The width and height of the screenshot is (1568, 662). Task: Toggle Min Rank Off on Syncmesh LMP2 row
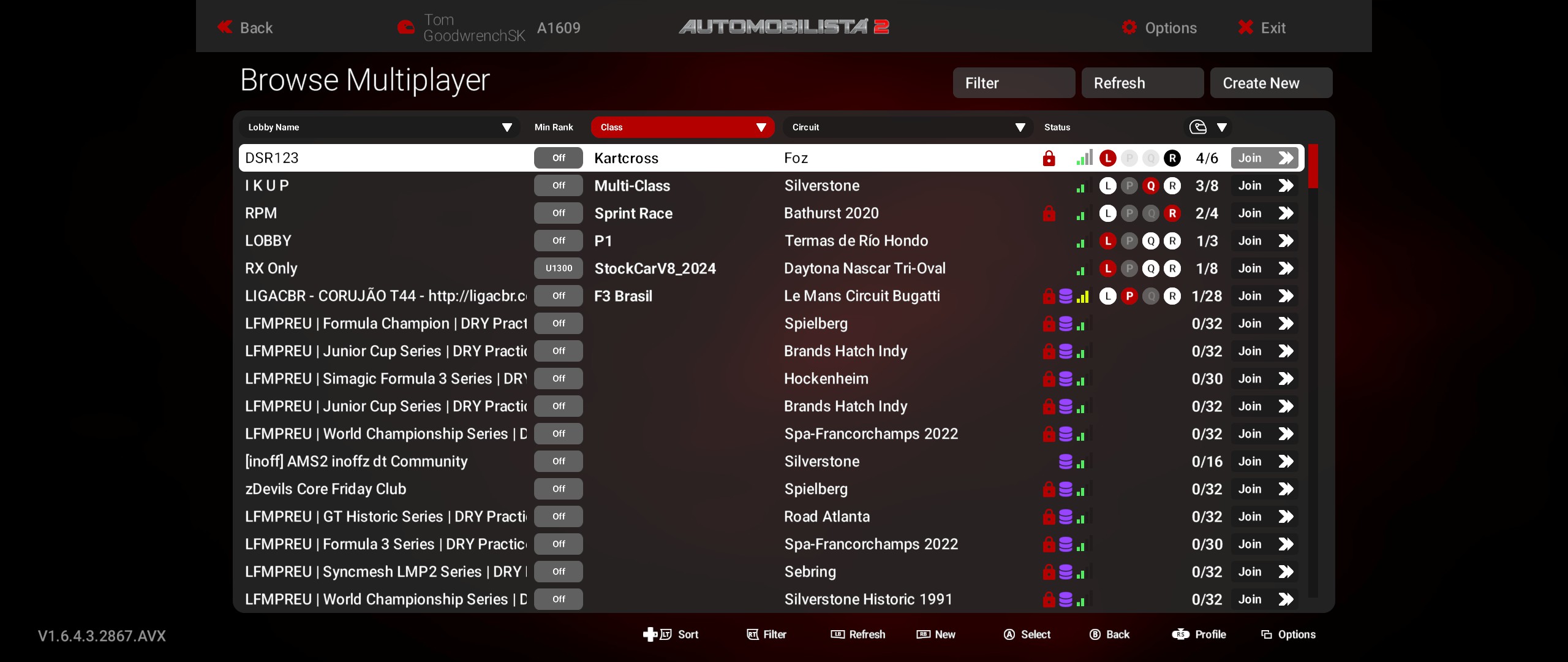pyautogui.click(x=559, y=572)
